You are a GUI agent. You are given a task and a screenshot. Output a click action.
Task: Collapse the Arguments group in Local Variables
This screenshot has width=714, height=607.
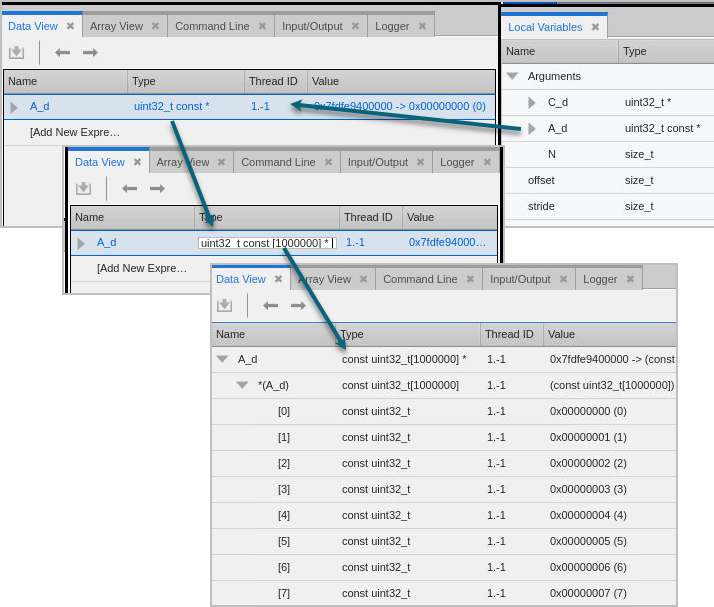point(512,76)
